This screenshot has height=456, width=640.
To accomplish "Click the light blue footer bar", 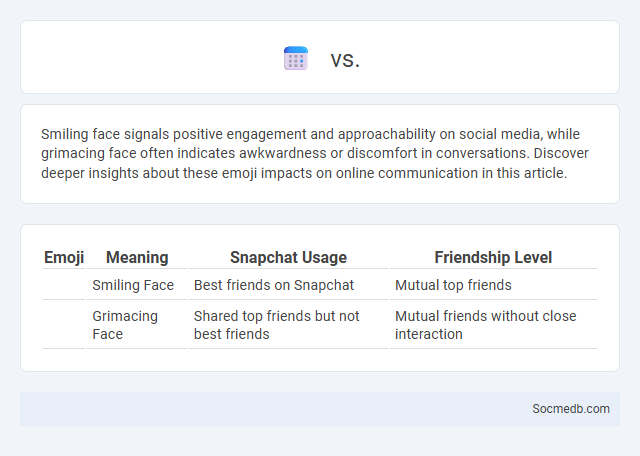I will click(x=320, y=409).
